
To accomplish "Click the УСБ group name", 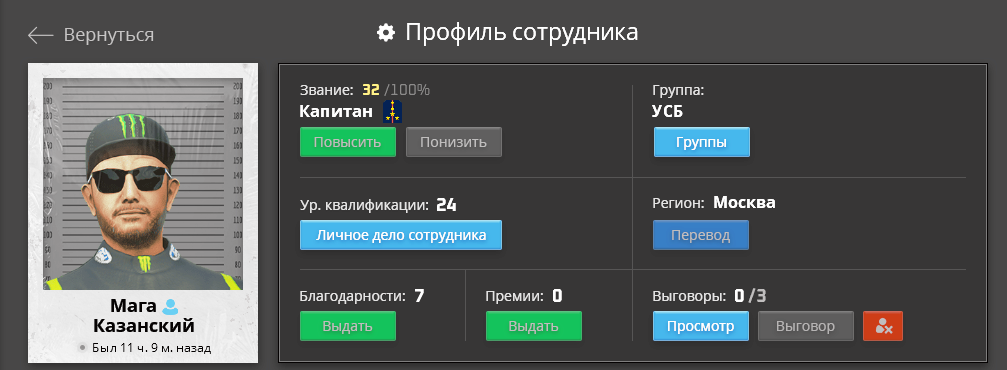I will pos(668,111).
